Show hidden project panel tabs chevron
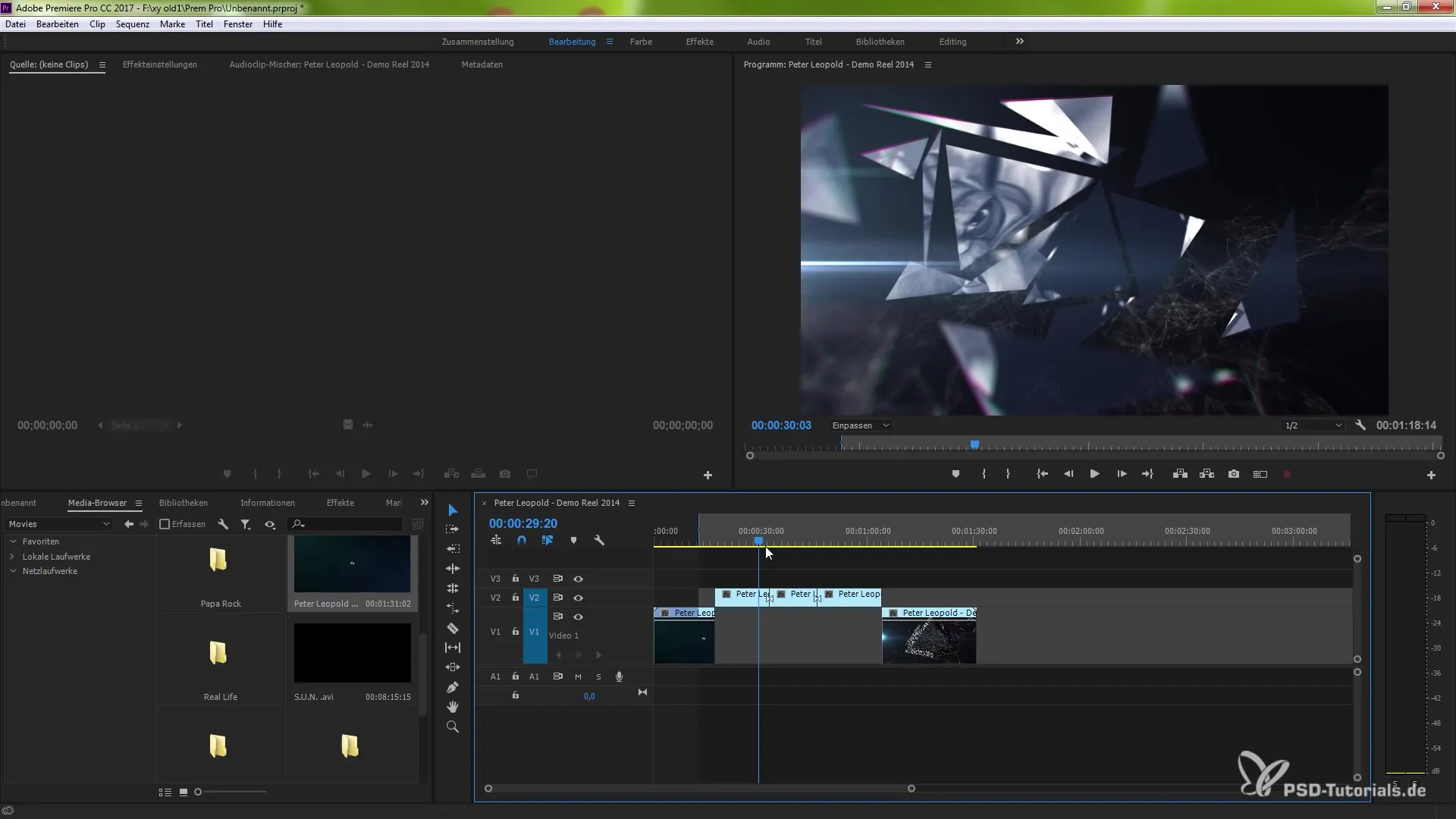Image resolution: width=1456 pixels, height=819 pixels. tap(425, 503)
